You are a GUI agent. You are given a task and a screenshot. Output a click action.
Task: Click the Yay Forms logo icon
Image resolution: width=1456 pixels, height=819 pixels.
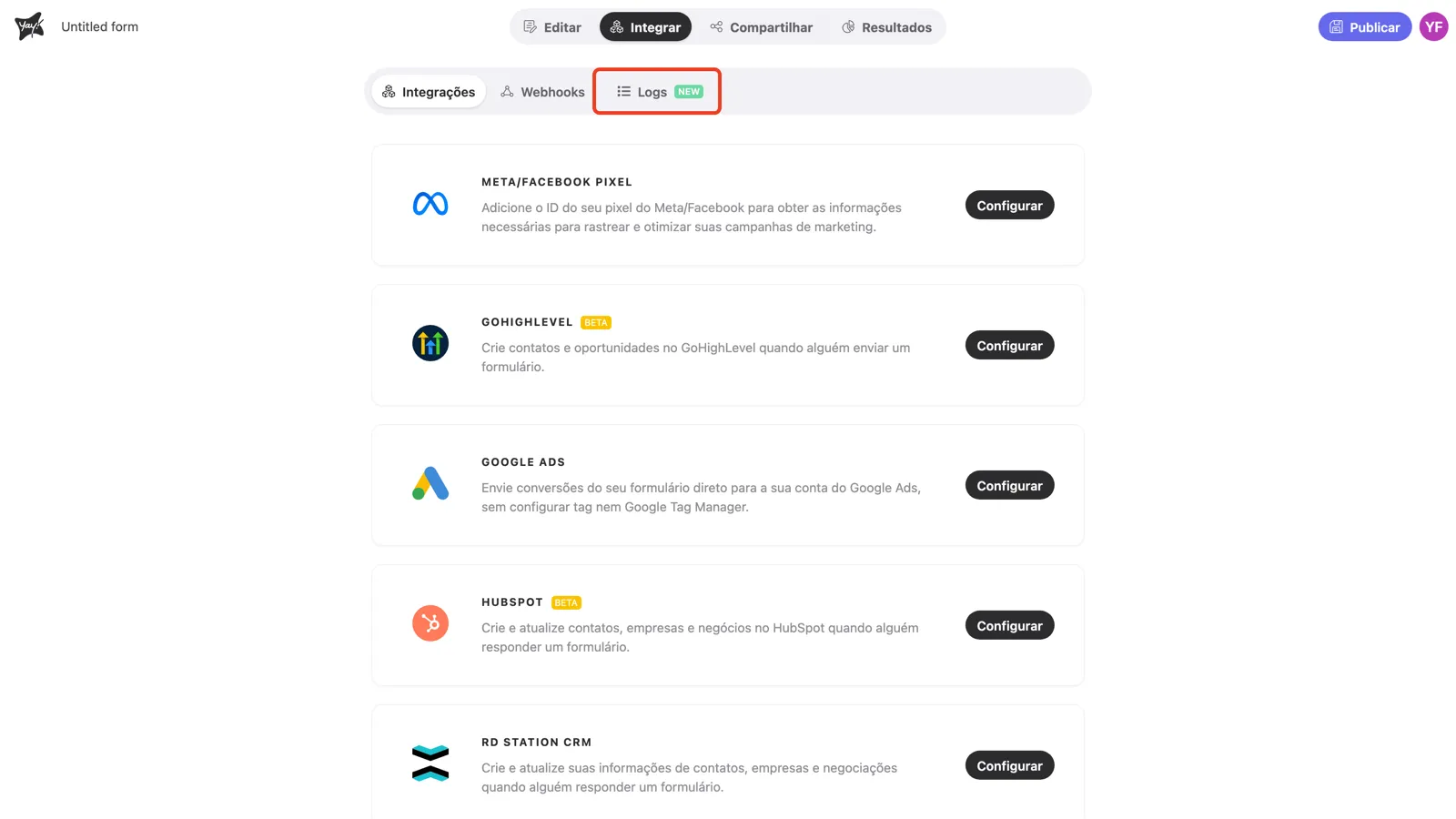29,26
